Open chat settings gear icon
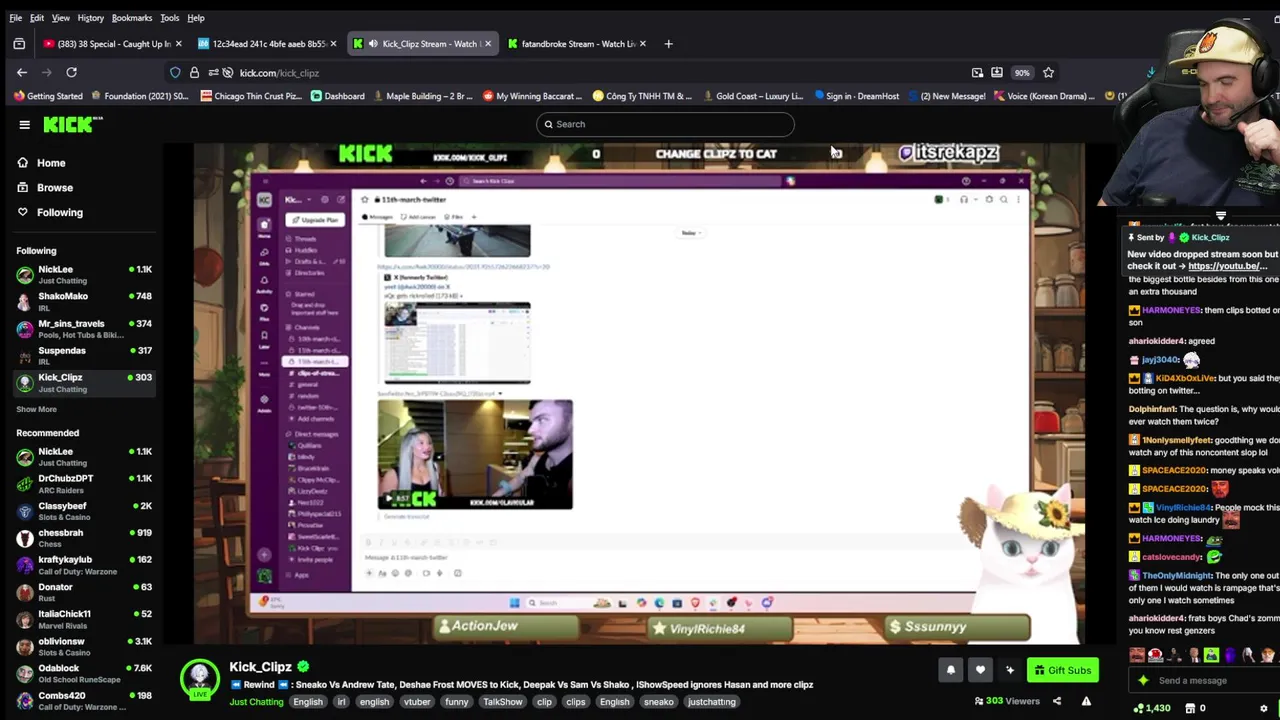The image size is (1280, 720). coord(1263,709)
